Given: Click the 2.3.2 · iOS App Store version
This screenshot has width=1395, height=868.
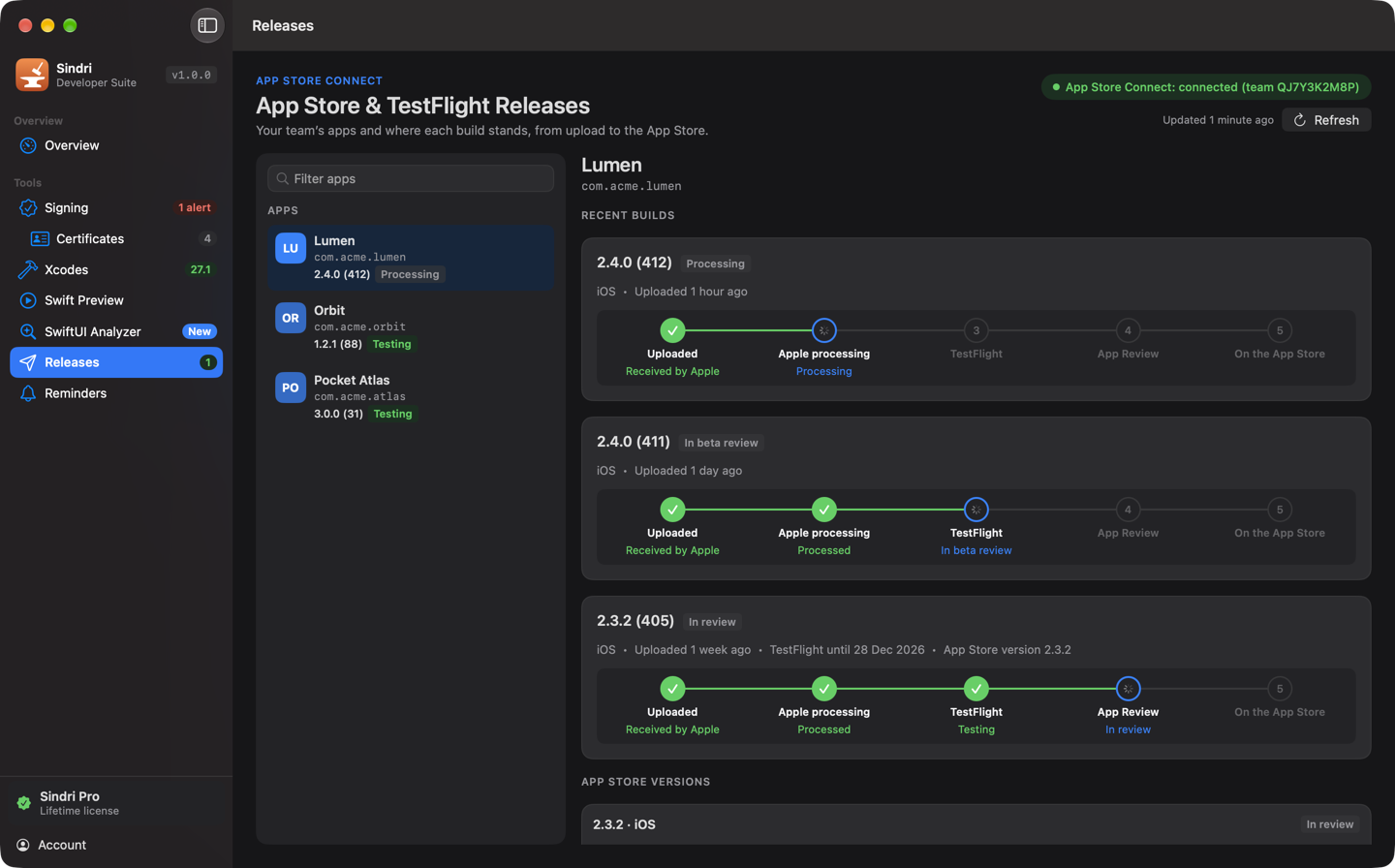Looking at the screenshot, I should (x=624, y=824).
